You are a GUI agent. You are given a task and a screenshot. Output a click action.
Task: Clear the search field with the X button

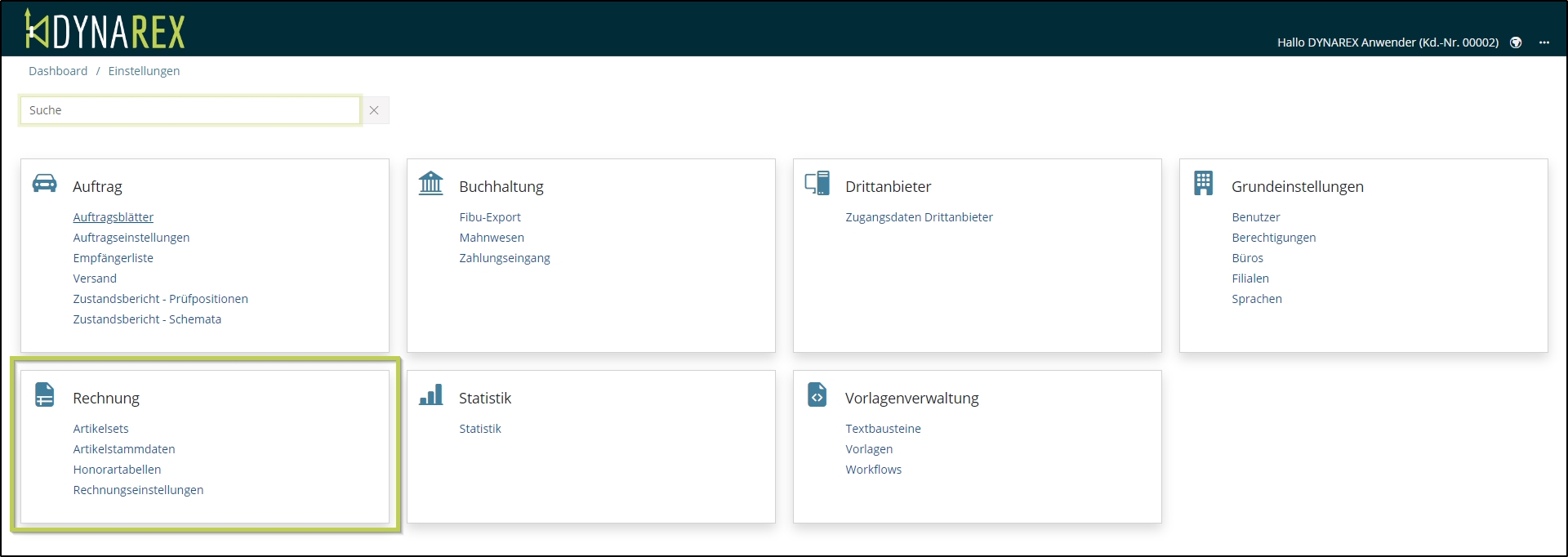(x=374, y=110)
